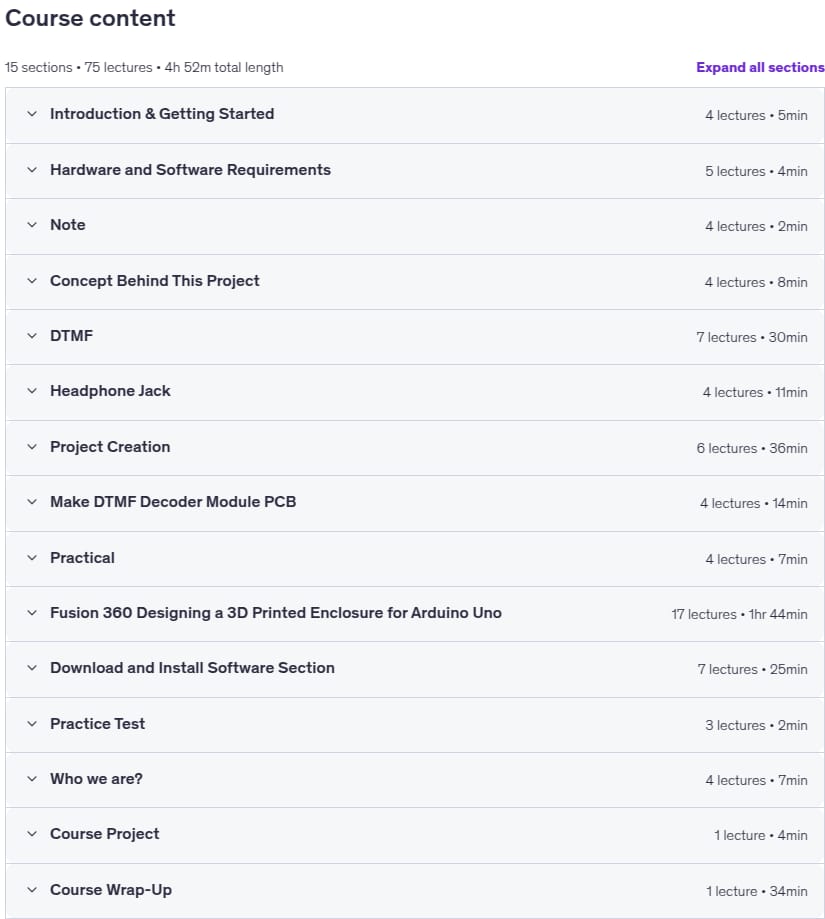Click the chevron icon beside DTMF
The width and height of the screenshot is (825, 919).
coord(32,336)
